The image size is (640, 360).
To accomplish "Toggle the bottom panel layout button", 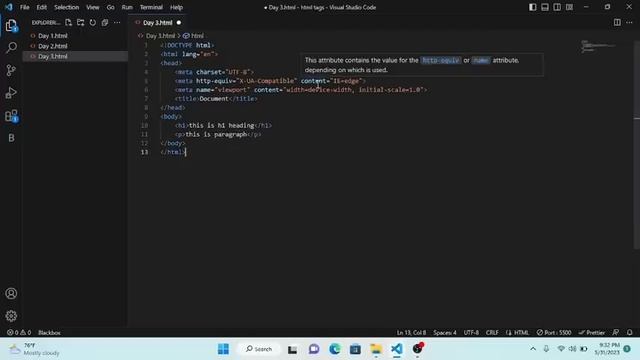I will [x=545, y=7].
